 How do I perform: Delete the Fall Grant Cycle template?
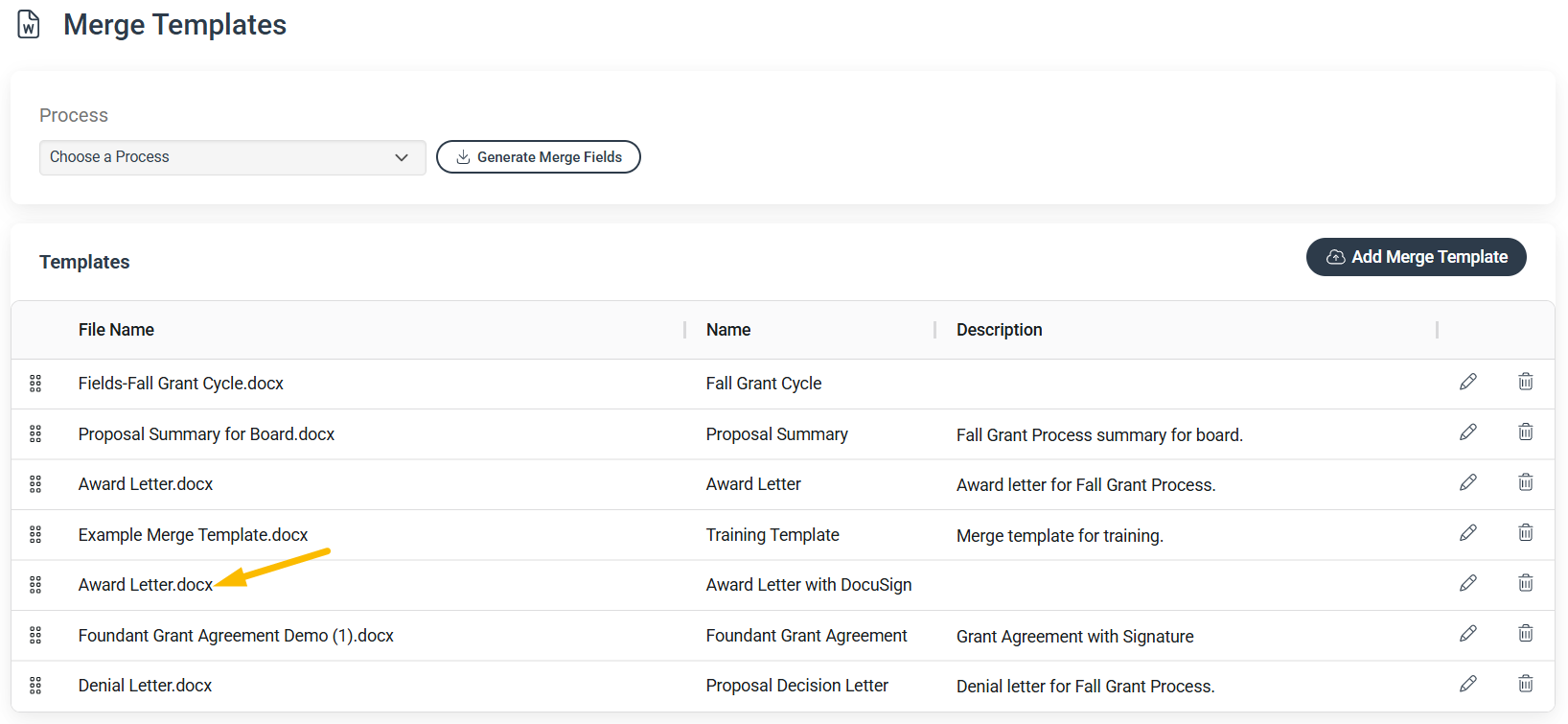tap(1526, 382)
